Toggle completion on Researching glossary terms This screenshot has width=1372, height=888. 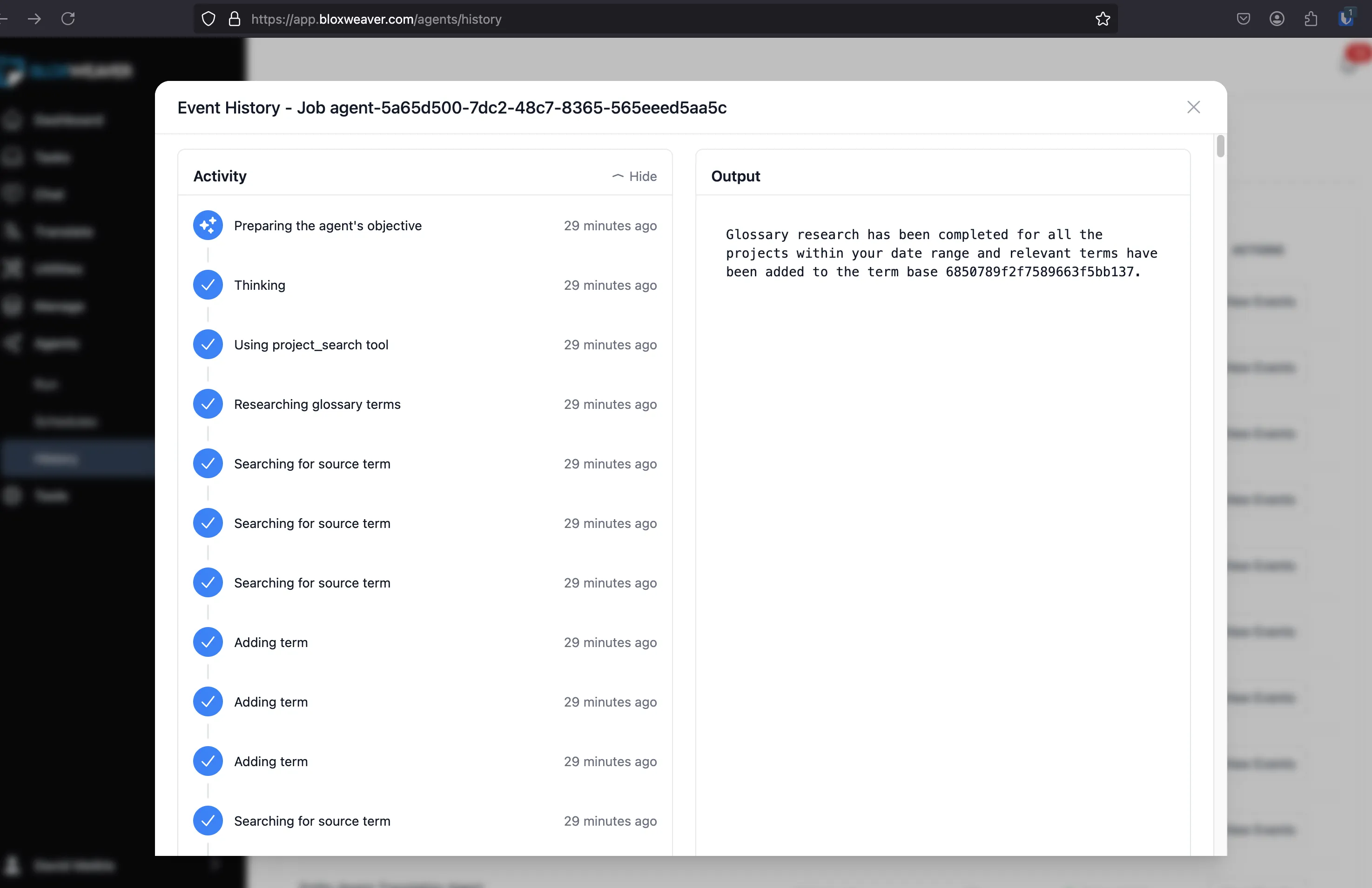point(208,404)
